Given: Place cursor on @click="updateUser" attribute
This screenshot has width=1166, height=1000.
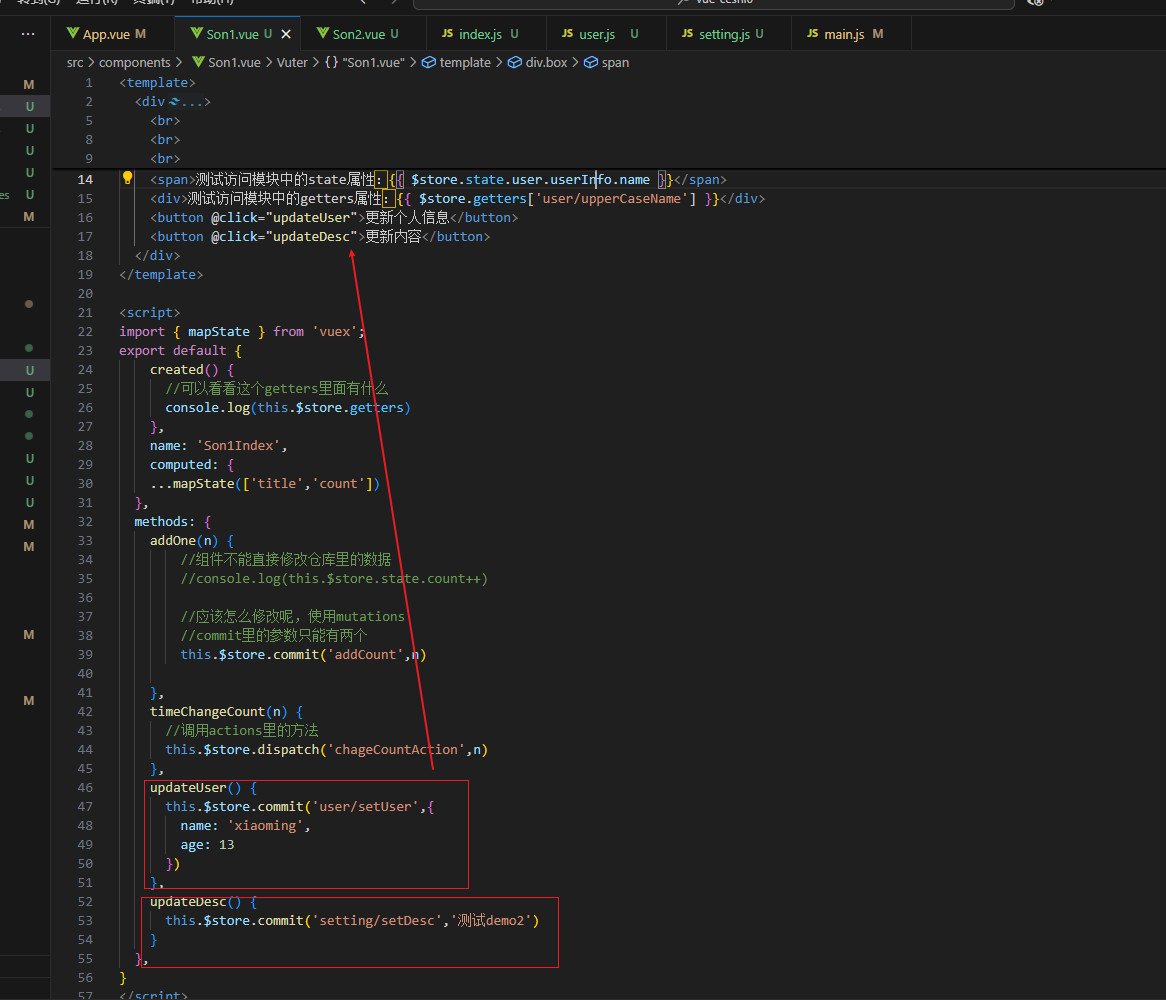Looking at the screenshot, I should 284,217.
